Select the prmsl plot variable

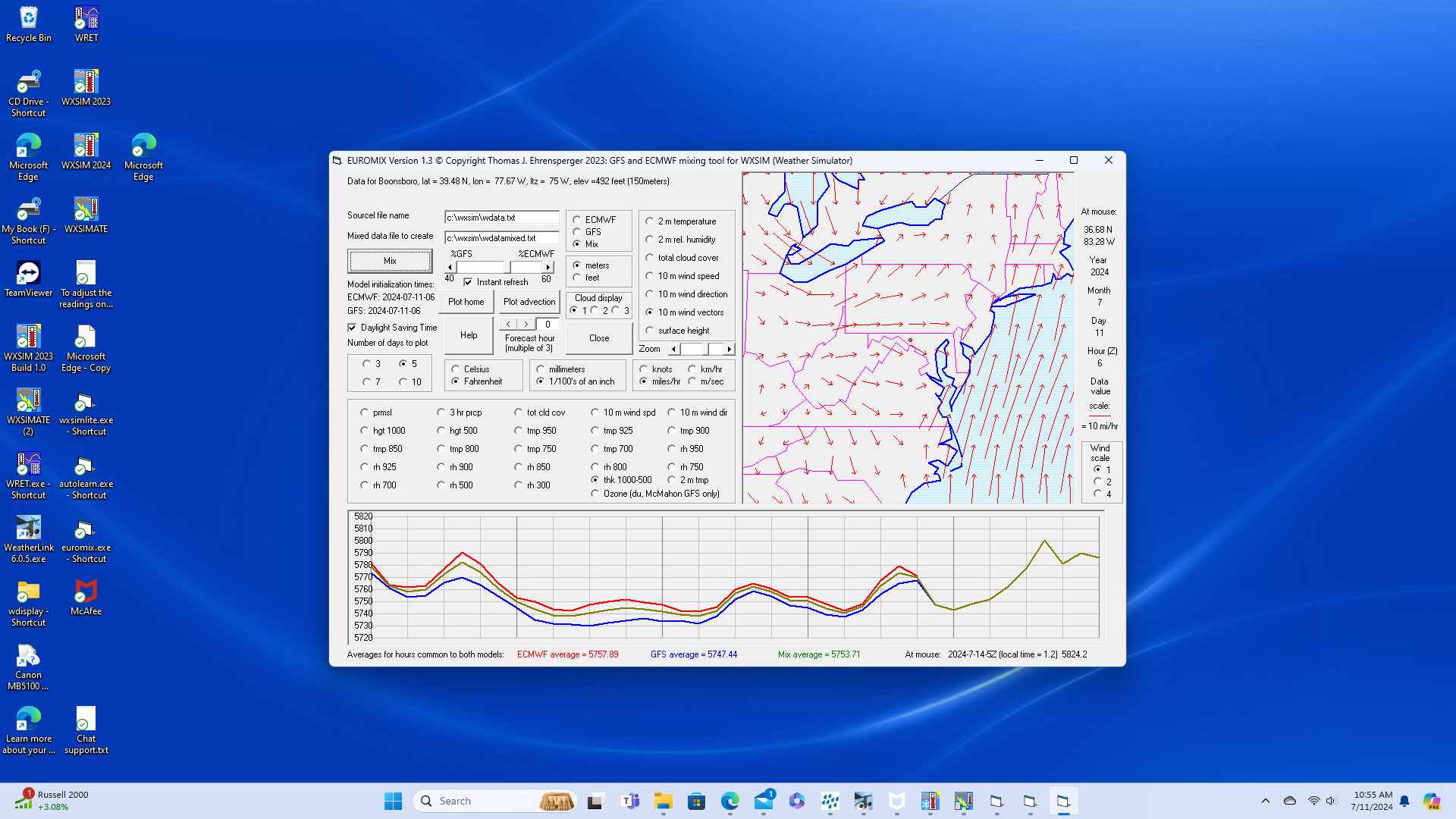point(365,413)
